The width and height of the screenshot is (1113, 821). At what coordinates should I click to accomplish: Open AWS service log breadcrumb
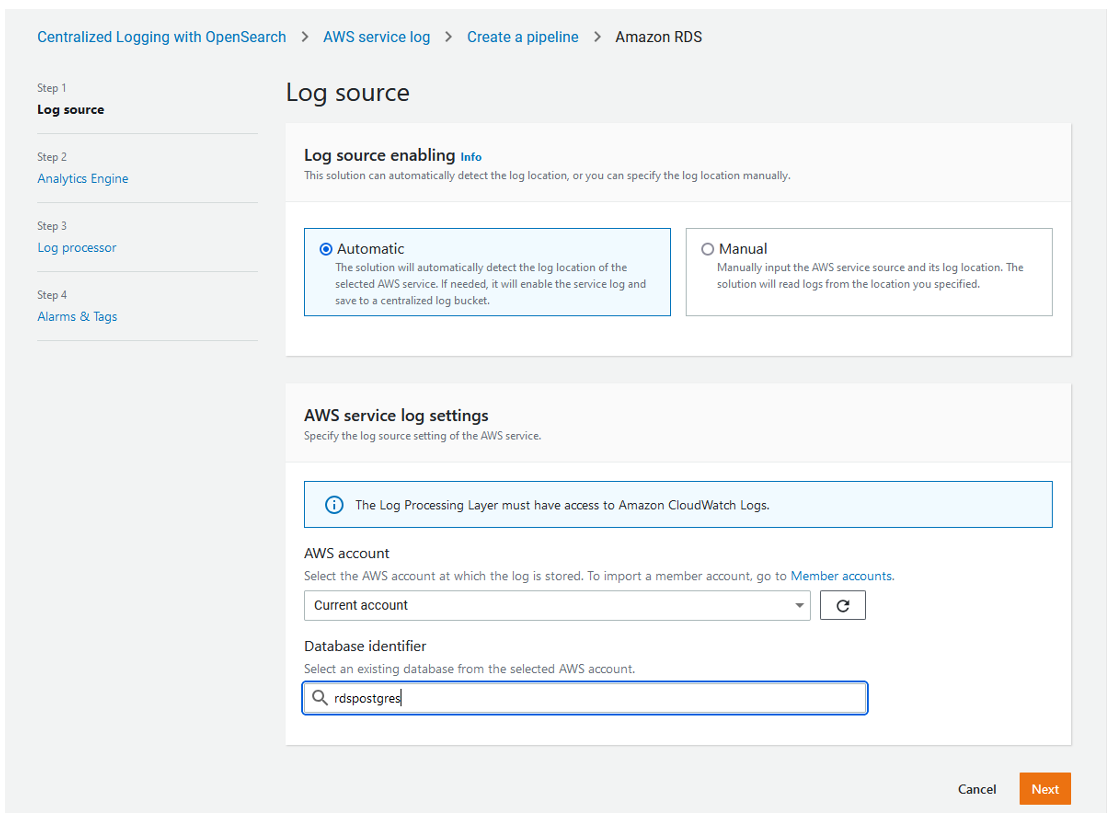click(x=377, y=37)
